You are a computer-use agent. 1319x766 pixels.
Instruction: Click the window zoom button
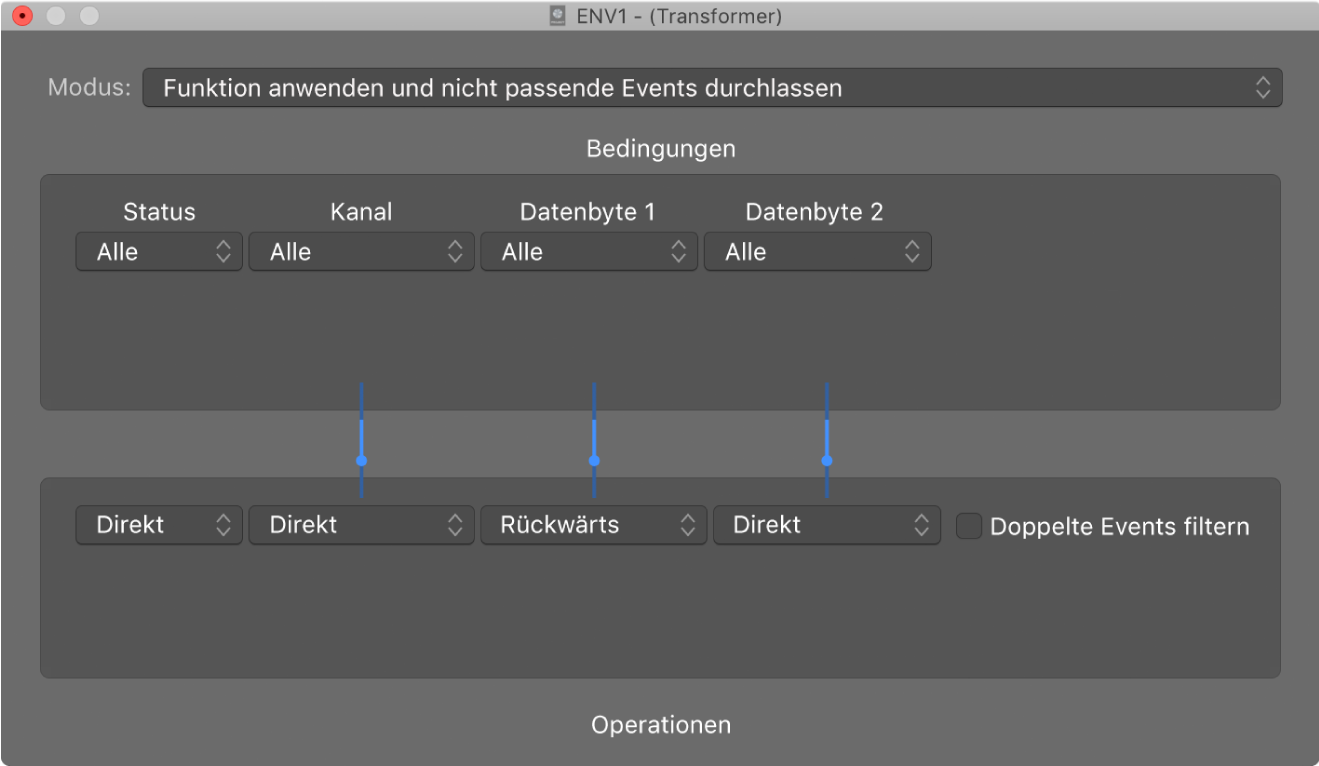[x=89, y=16]
